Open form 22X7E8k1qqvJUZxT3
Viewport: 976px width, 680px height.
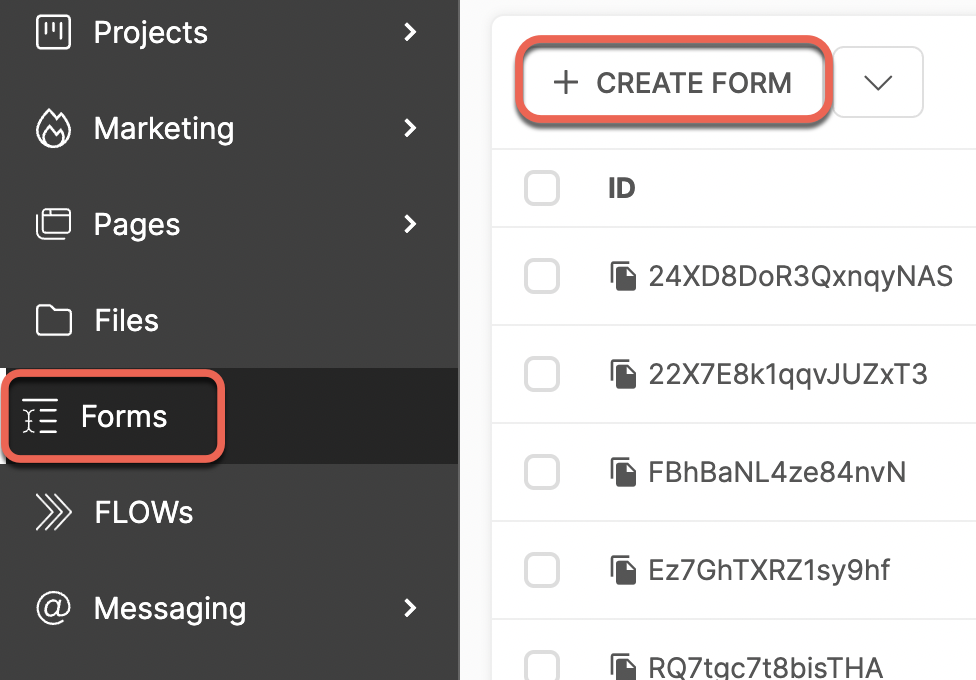pyautogui.click(x=788, y=374)
